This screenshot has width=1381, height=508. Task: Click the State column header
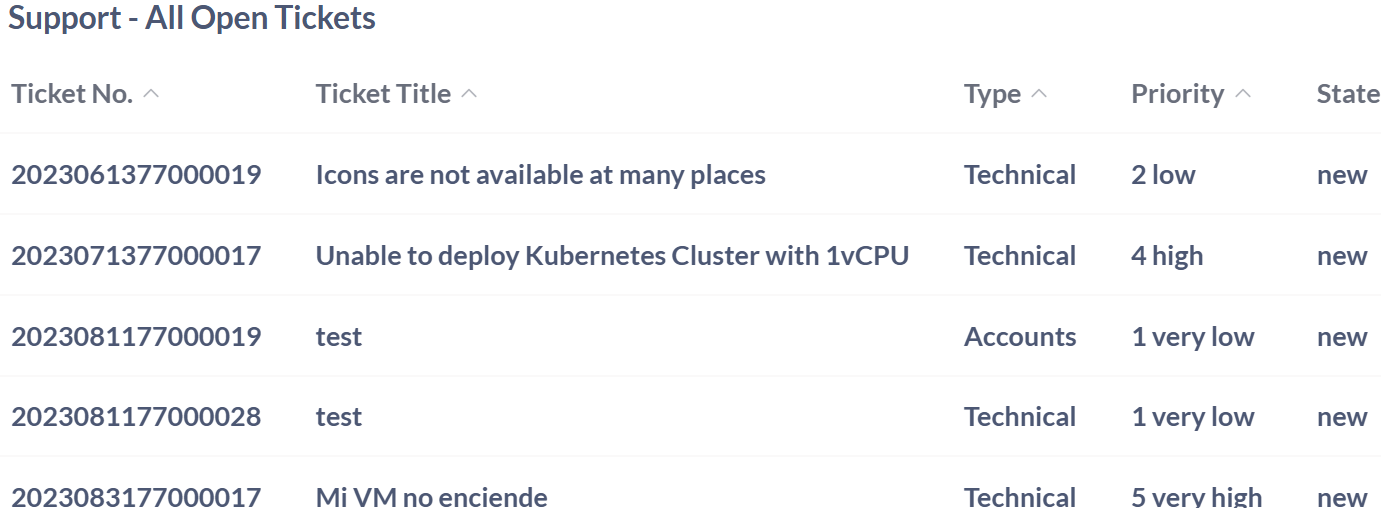1347,94
